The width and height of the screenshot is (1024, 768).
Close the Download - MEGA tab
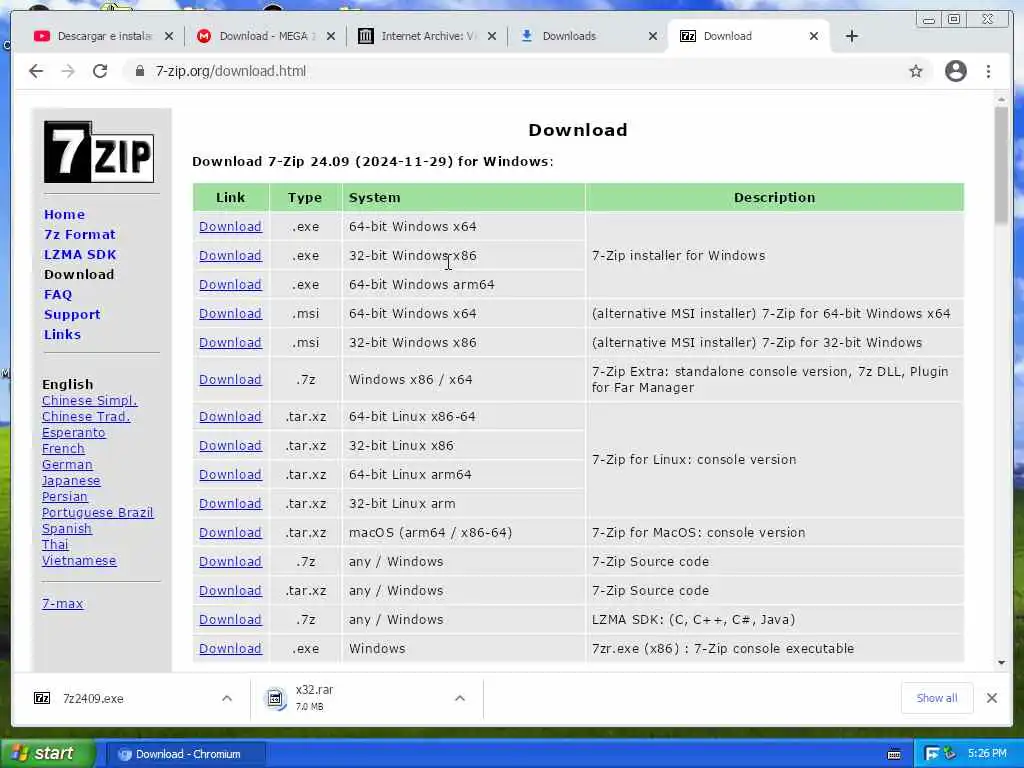pyautogui.click(x=331, y=36)
